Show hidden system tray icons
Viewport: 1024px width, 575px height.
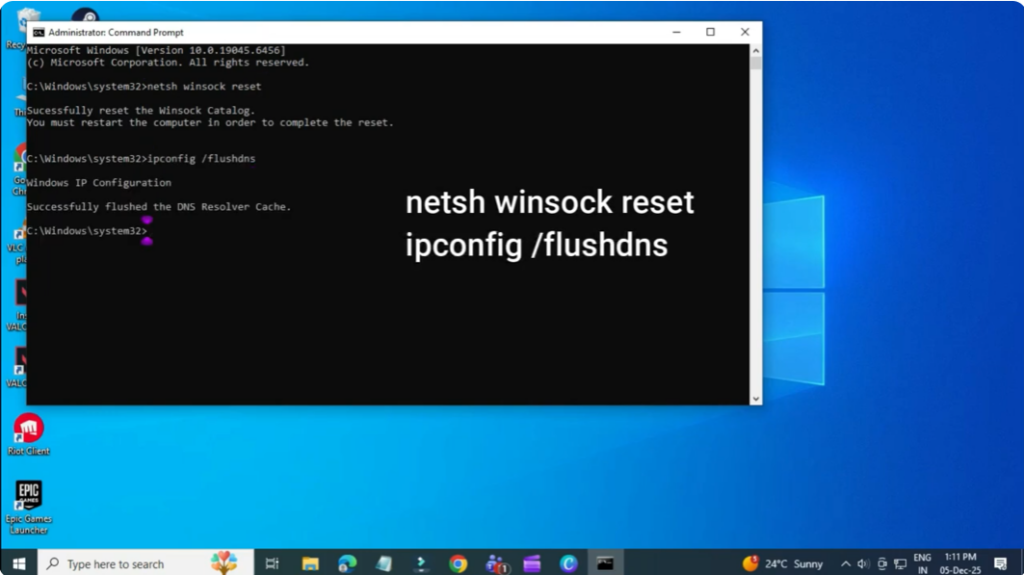pyautogui.click(x=846, y=563)
